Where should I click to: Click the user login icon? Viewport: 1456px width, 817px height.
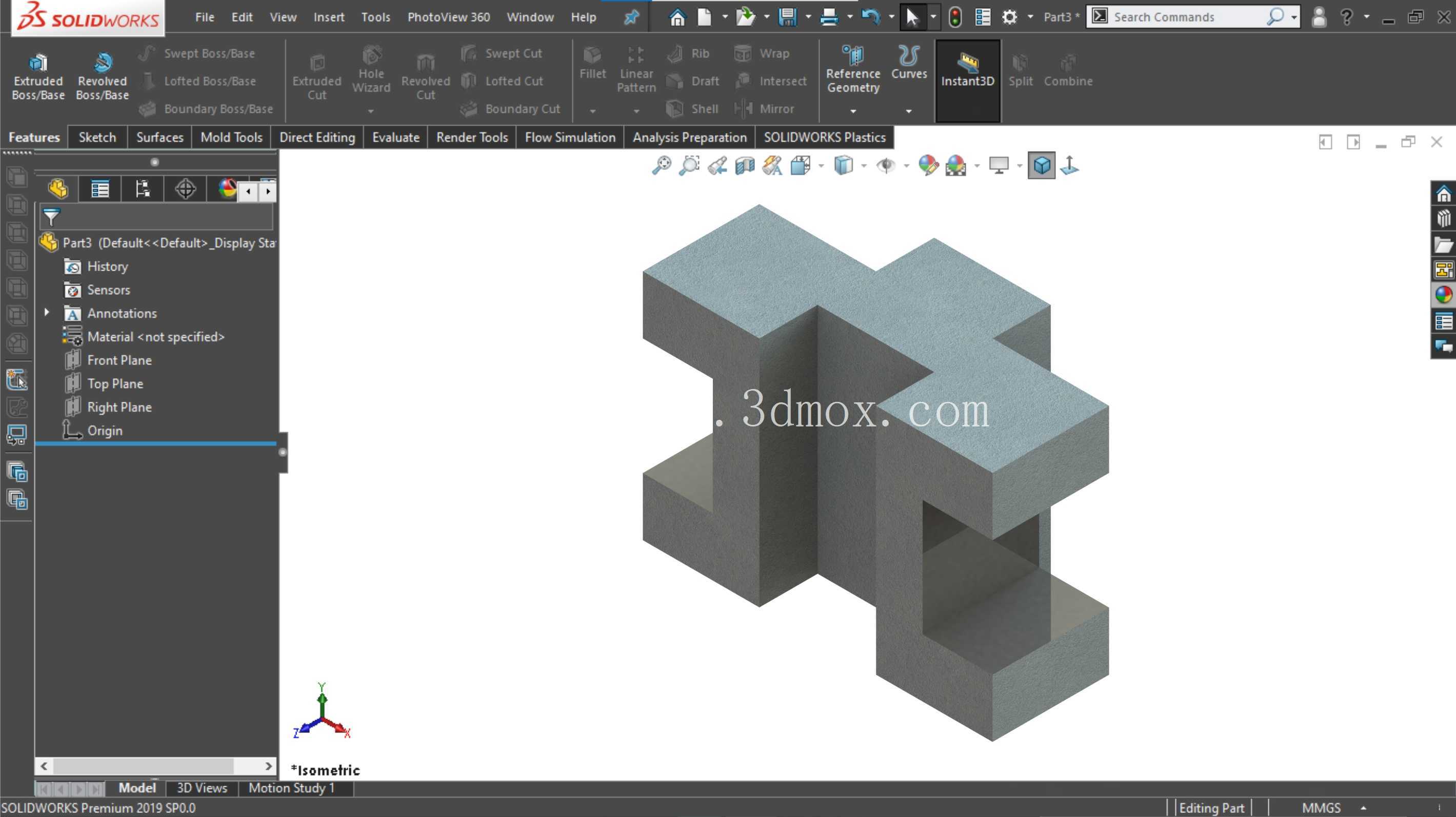pos(1319,17)
